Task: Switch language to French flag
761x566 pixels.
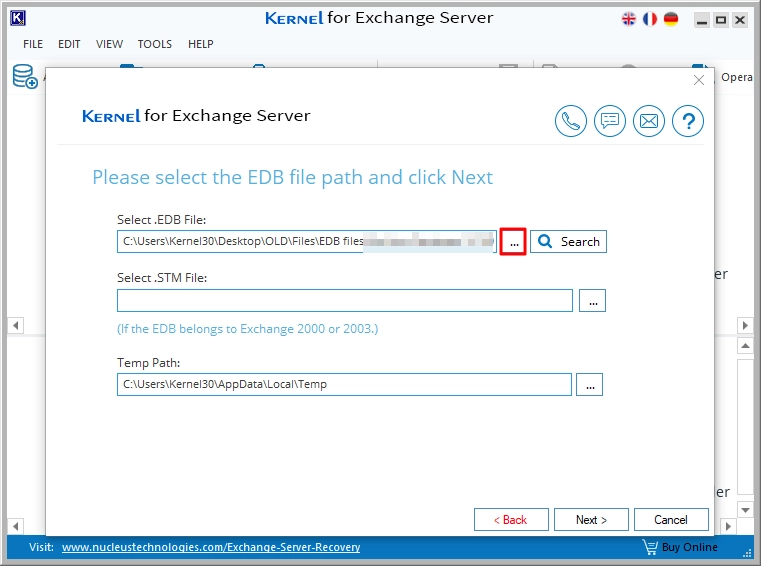Action: [650, 19]
